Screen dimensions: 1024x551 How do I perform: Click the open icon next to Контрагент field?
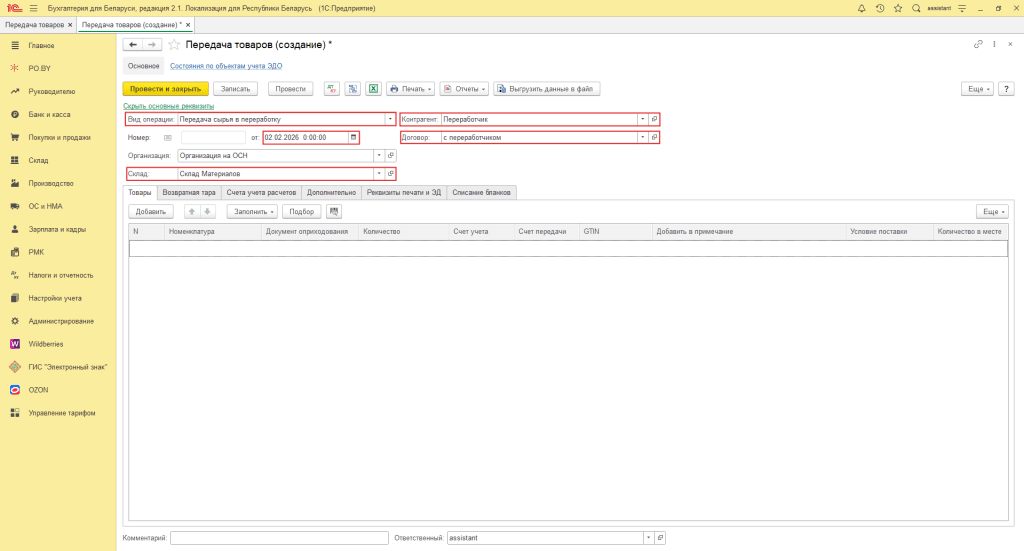pos(654,119)
